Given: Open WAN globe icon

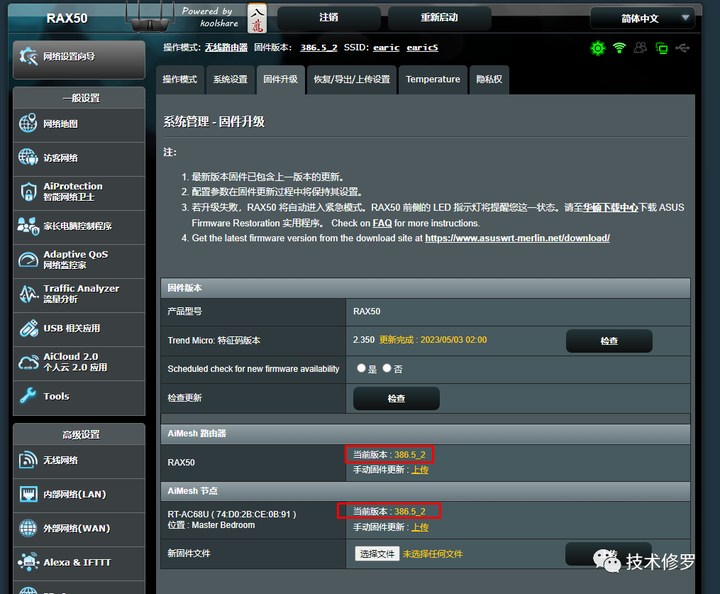Looking at the screenshot, I should pos(28,528).
